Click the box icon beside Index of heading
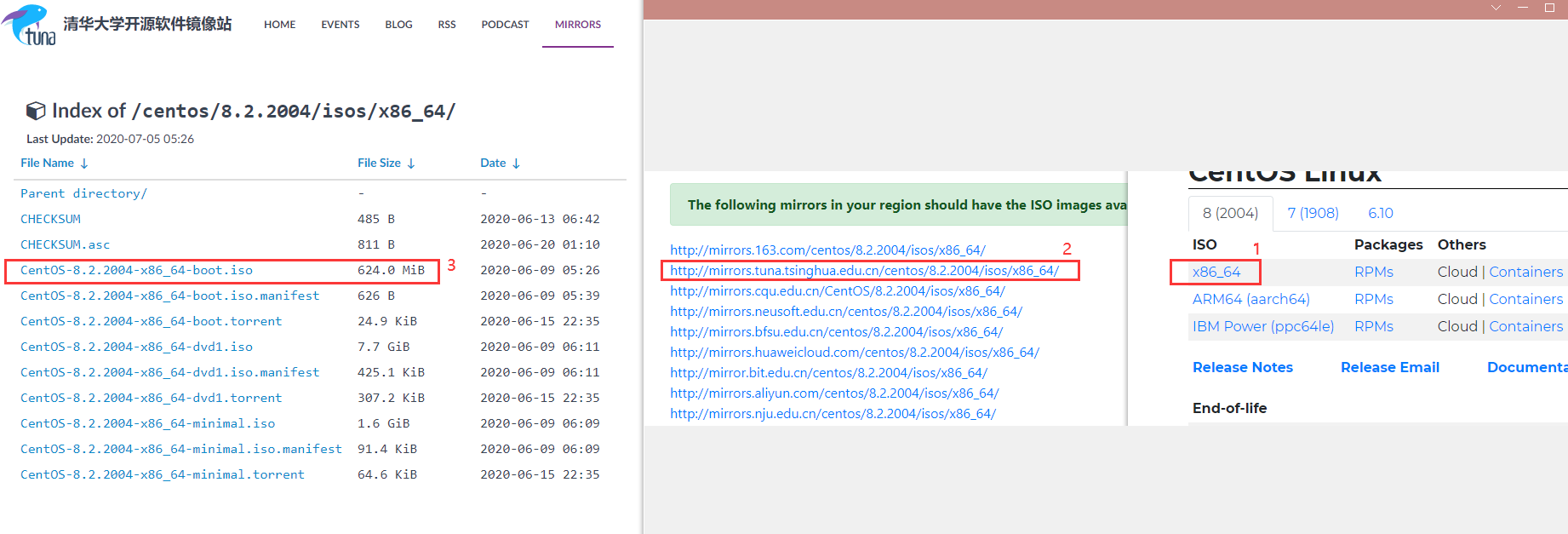Screen dimensions: 1568x534 tap(36, 111)
